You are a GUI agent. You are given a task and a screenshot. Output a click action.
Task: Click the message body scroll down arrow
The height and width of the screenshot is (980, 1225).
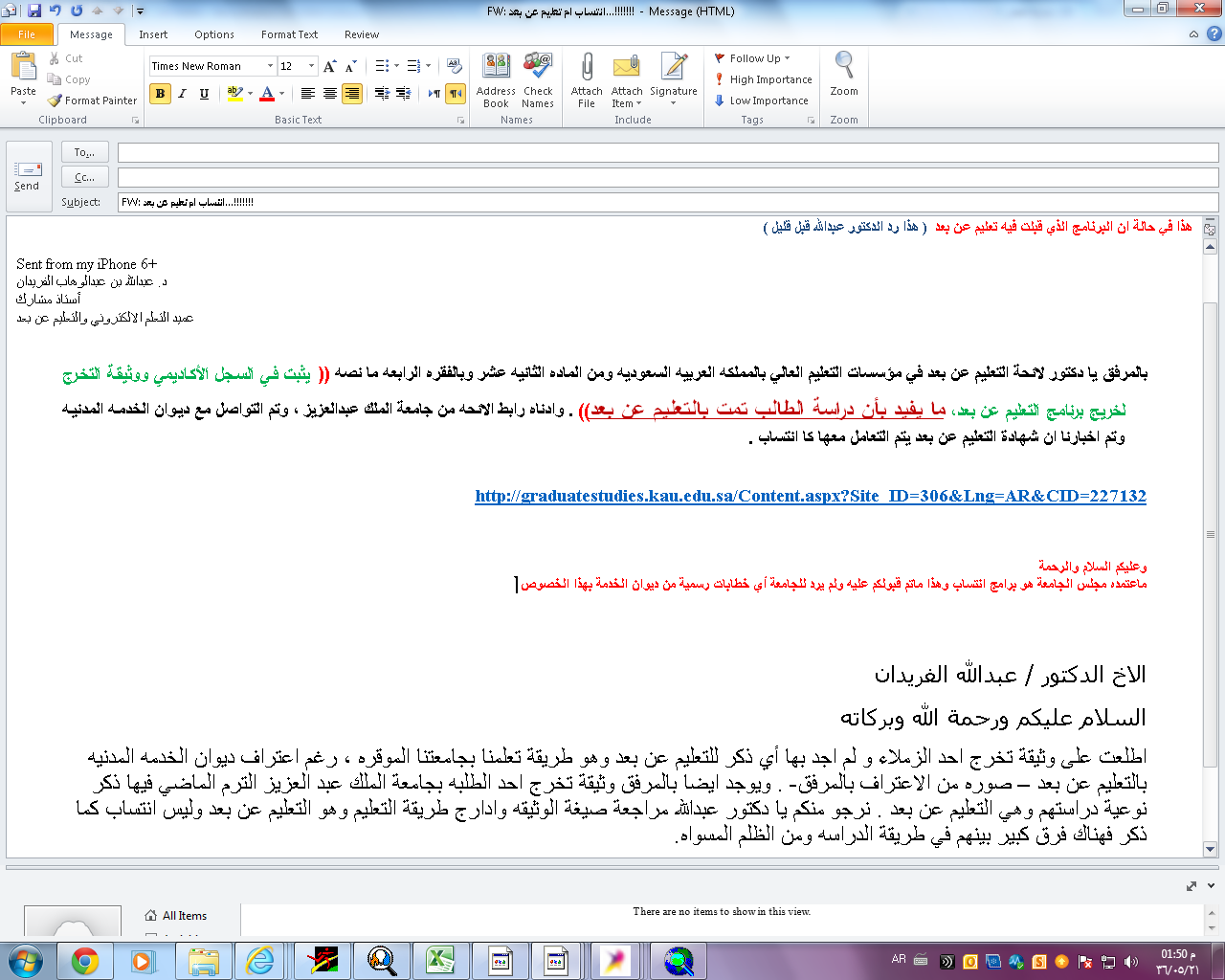tap(1210, 849)
